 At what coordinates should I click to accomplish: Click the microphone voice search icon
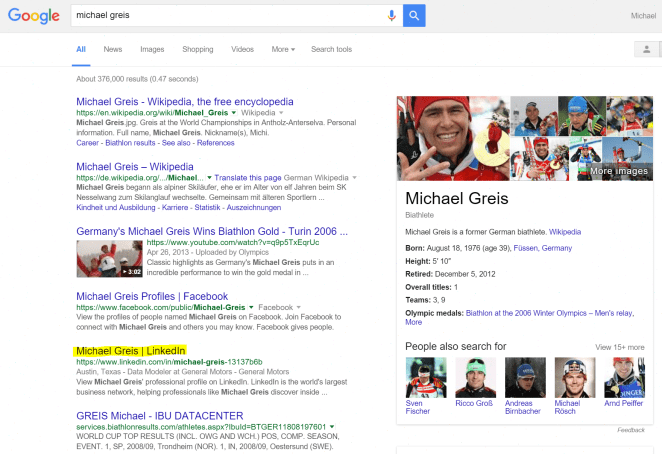391,16
